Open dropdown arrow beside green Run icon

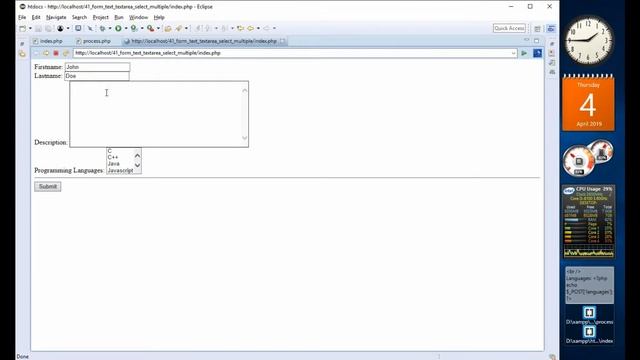(x=126, y=29)
